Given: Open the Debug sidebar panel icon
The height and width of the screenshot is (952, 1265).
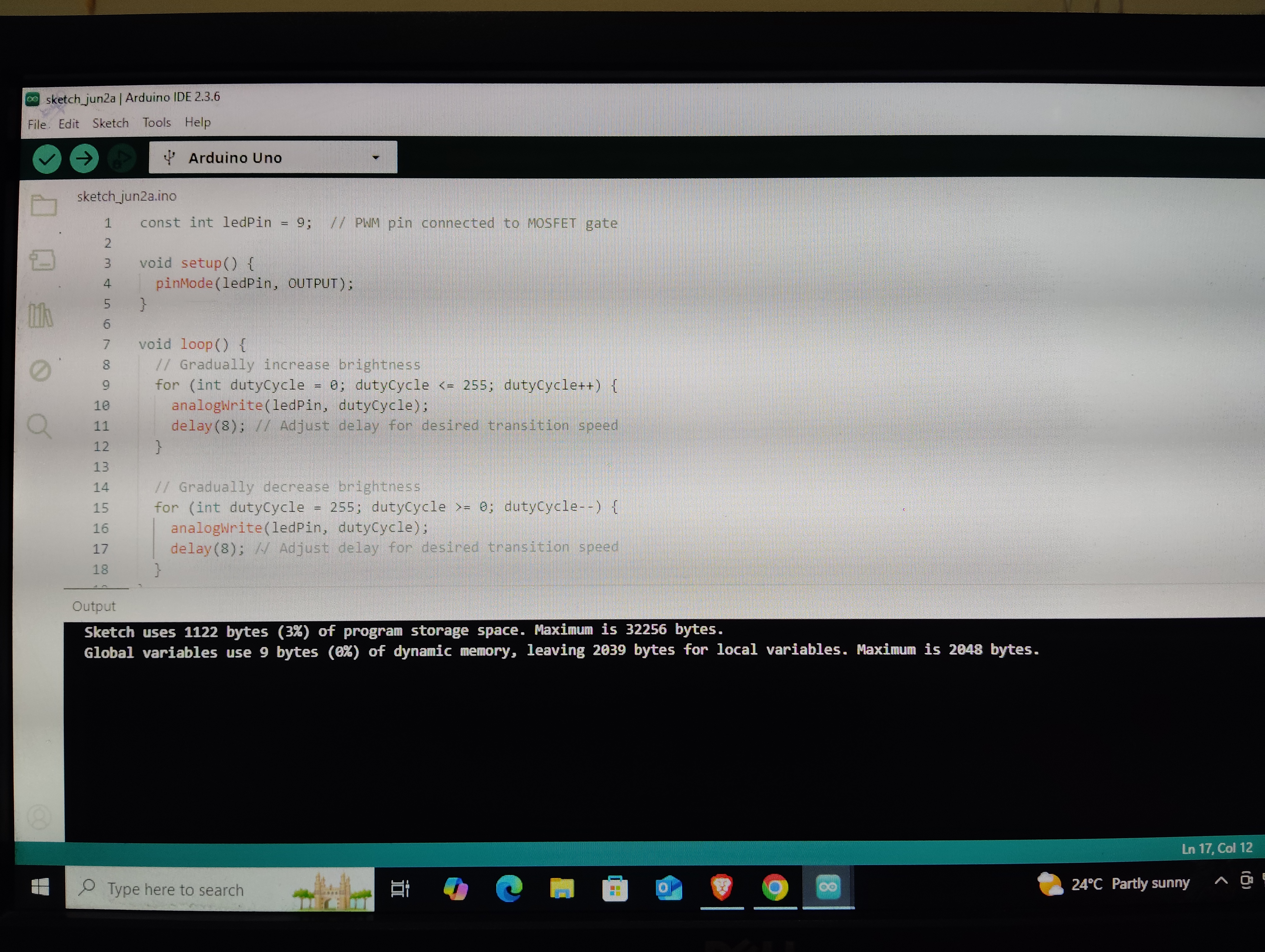Looking at the screenshot, I should (x=40, y=370).
